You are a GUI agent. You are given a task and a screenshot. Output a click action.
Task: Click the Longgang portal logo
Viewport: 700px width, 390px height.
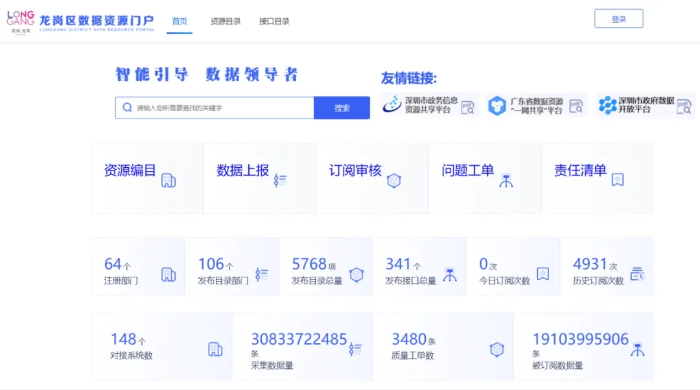tap(81, 22)
